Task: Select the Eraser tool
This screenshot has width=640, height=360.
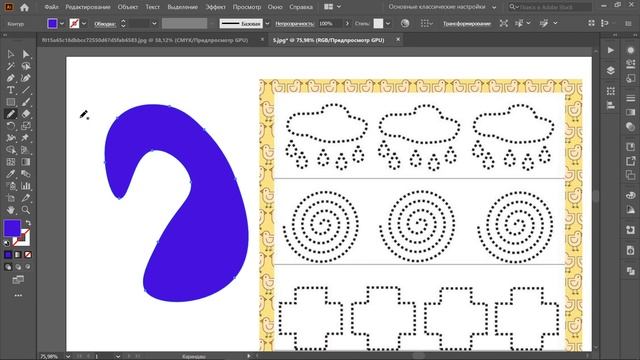Action: (x=26, y=114)
